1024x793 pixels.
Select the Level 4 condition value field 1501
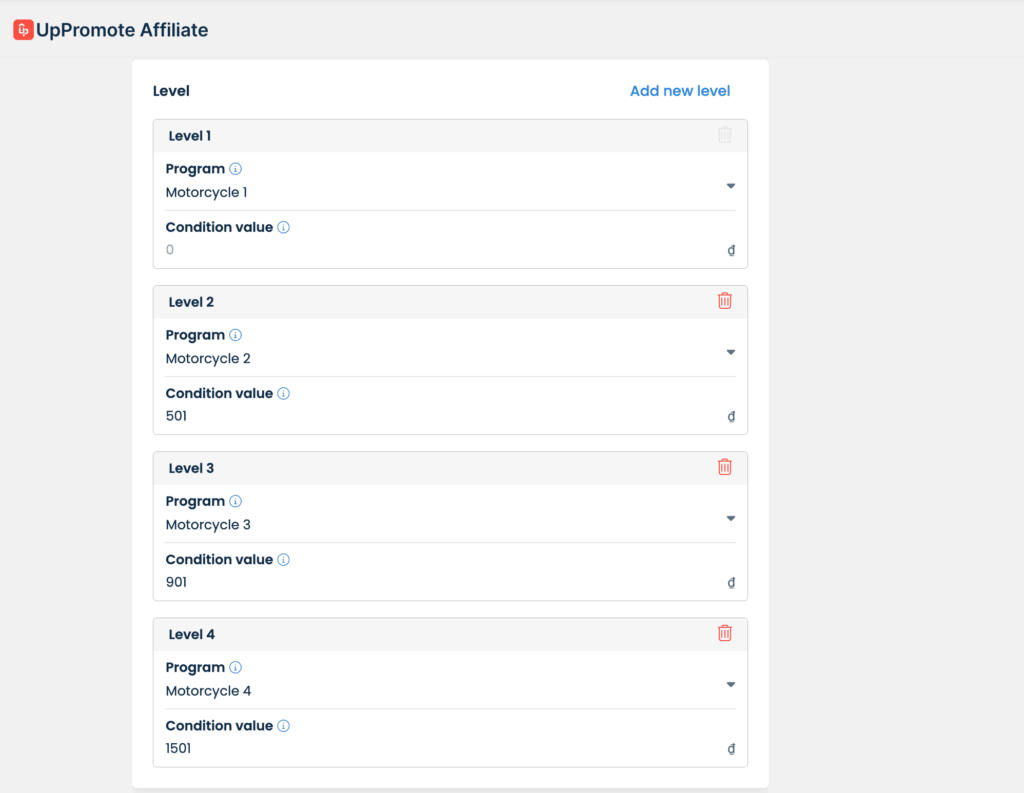(x=440, y=748)
